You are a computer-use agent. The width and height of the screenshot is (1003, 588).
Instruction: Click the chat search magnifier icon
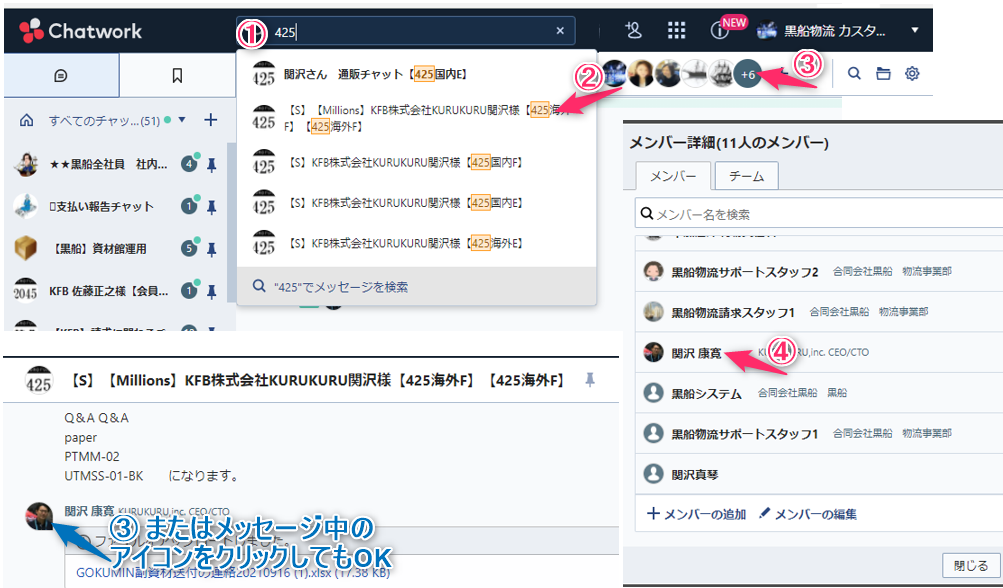point(854,74)
